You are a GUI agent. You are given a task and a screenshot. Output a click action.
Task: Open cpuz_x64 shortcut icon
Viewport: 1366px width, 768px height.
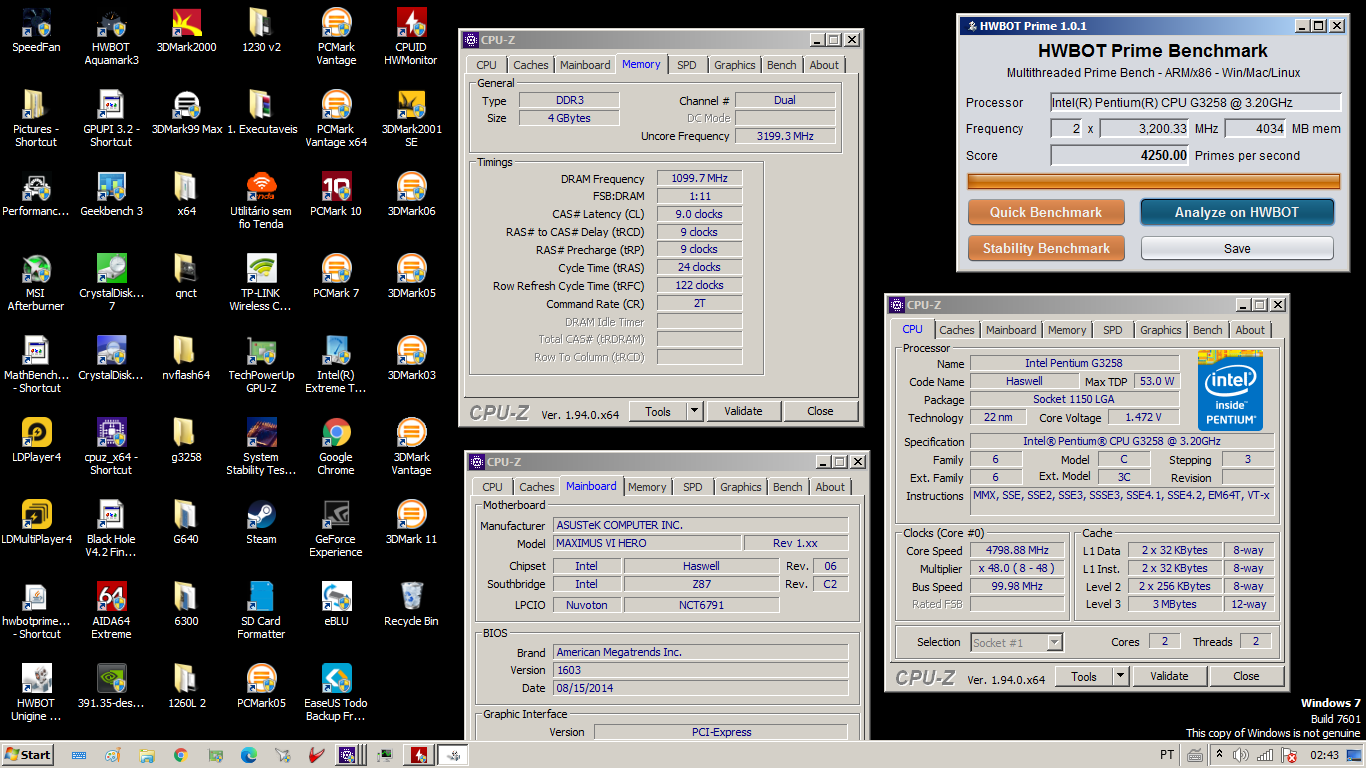pyautogui.click(x=111, y=446)
